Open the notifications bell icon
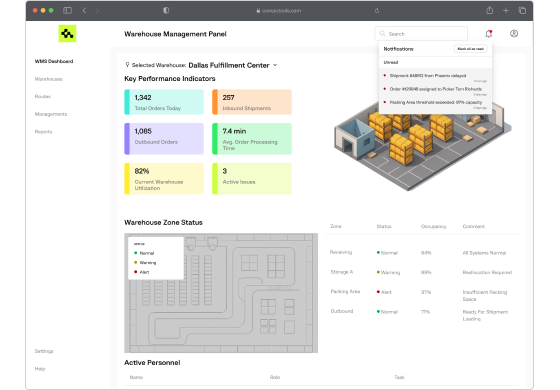 pyautogui.click(x=489, y=34)
